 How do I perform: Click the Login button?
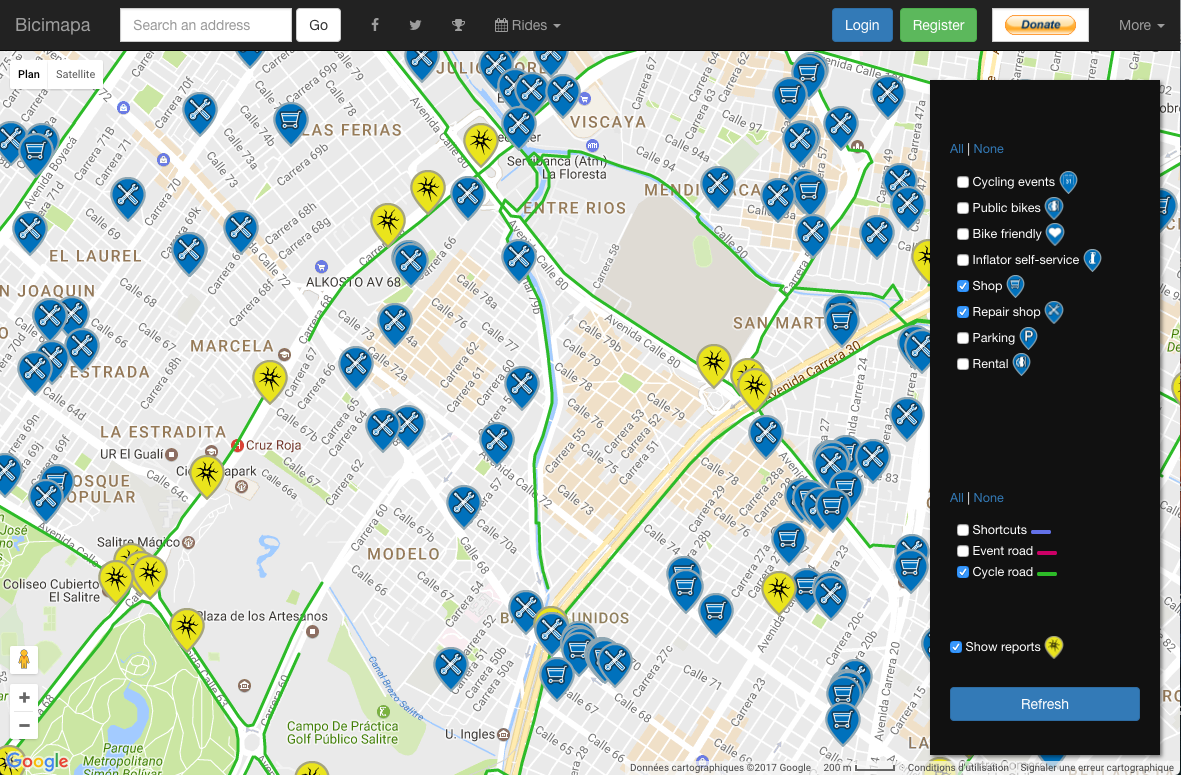click(x=862, y=25)
